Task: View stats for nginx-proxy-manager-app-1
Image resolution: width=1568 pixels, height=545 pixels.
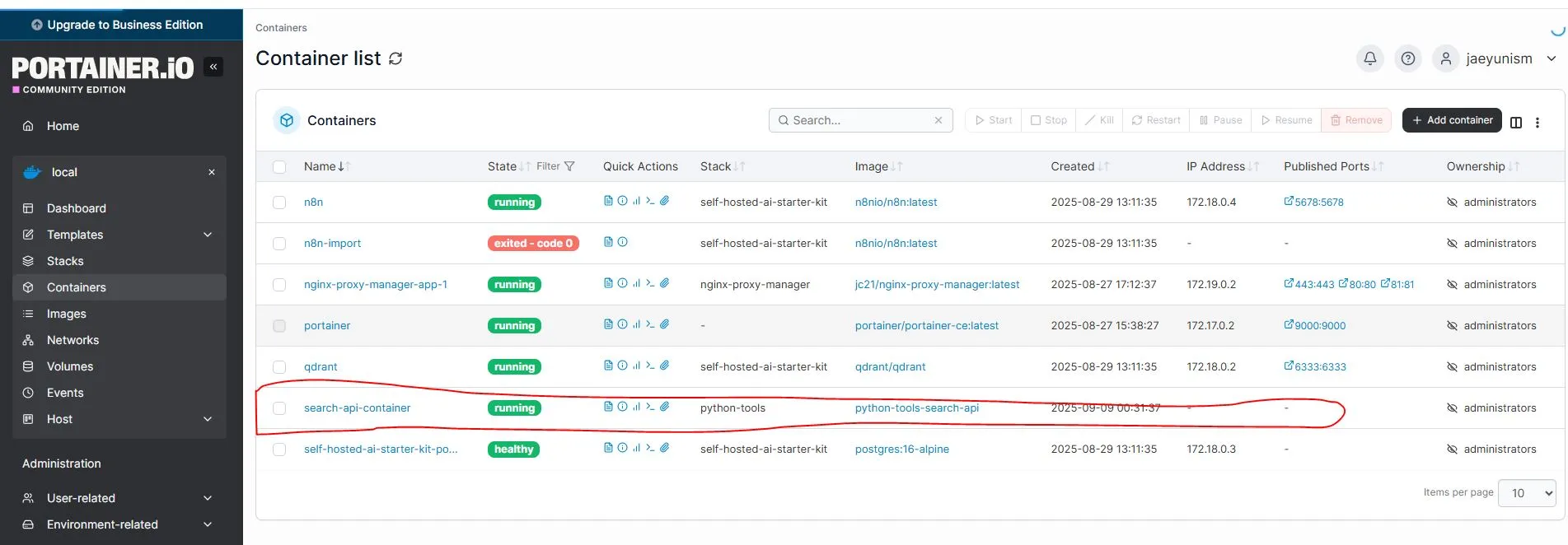Action: (636, 283)
